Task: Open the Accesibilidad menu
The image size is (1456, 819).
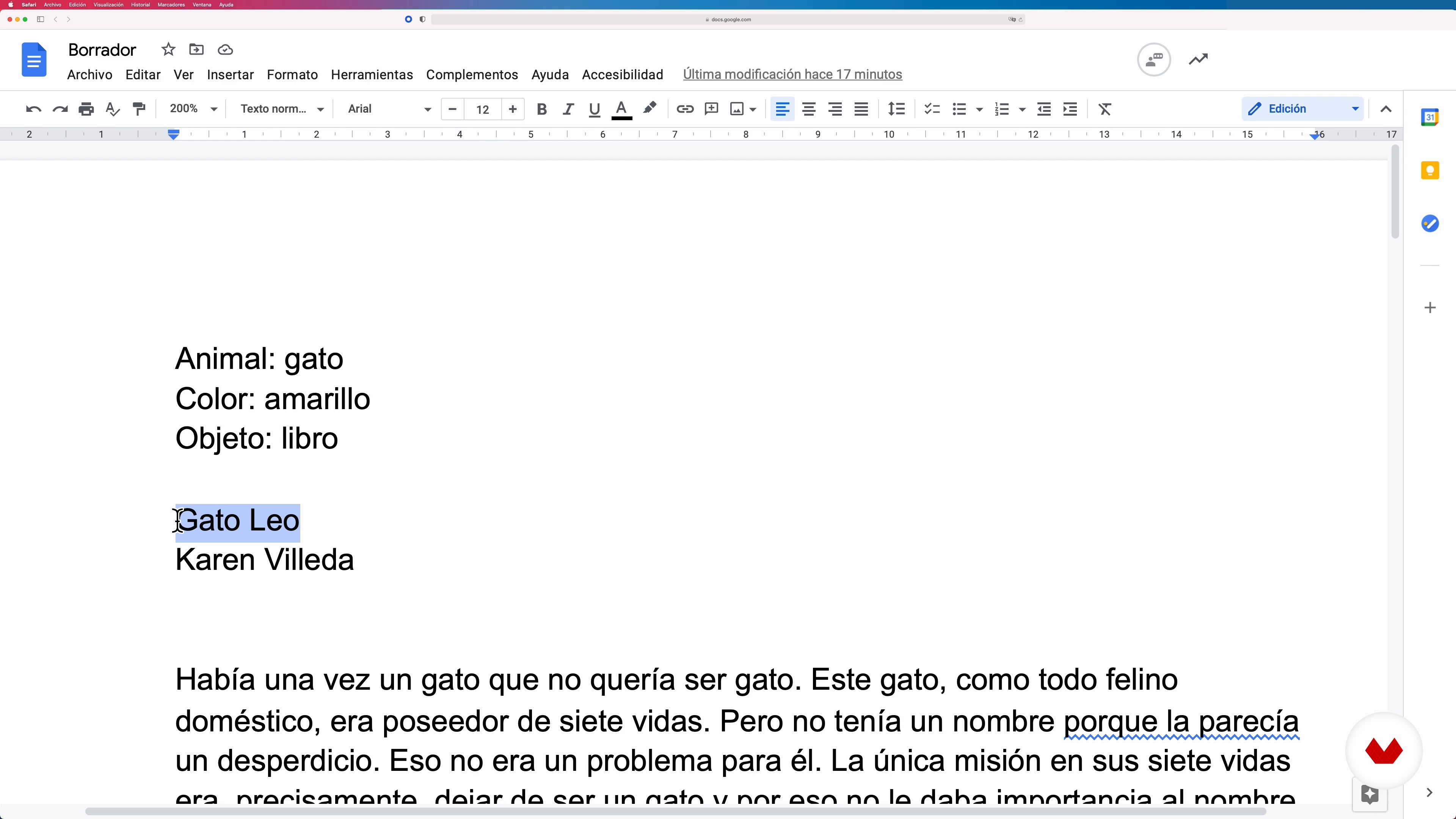Action: 622,75
